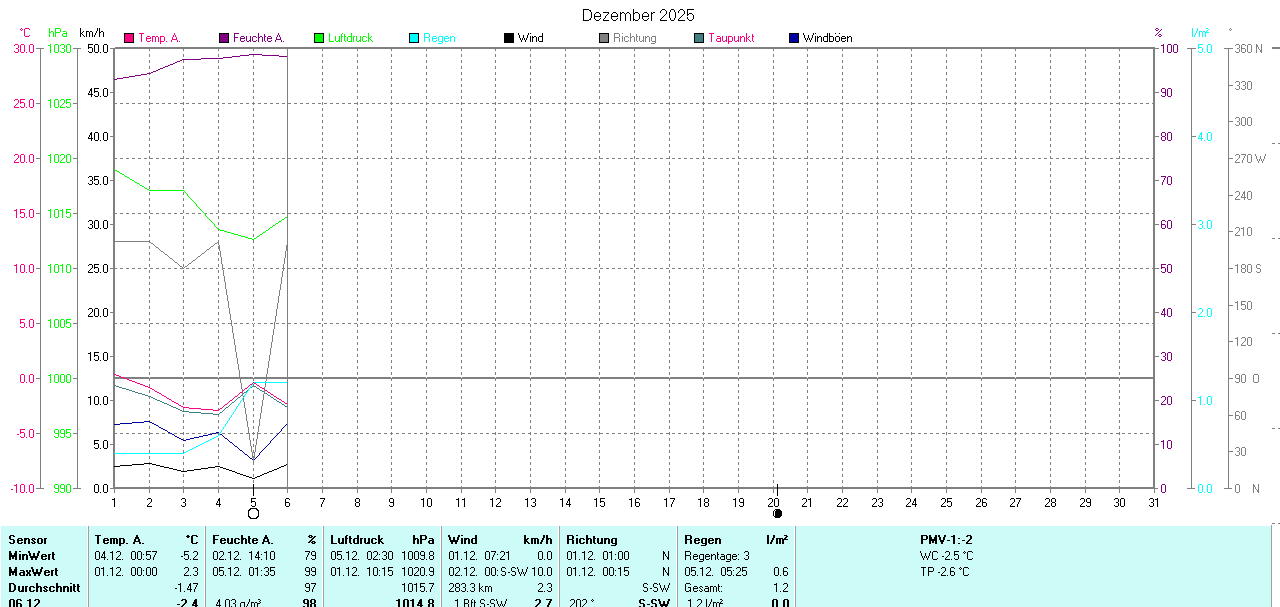Click the blue Windböen legend square
This screenshot has height=607, width=1280.
[794, 38]
